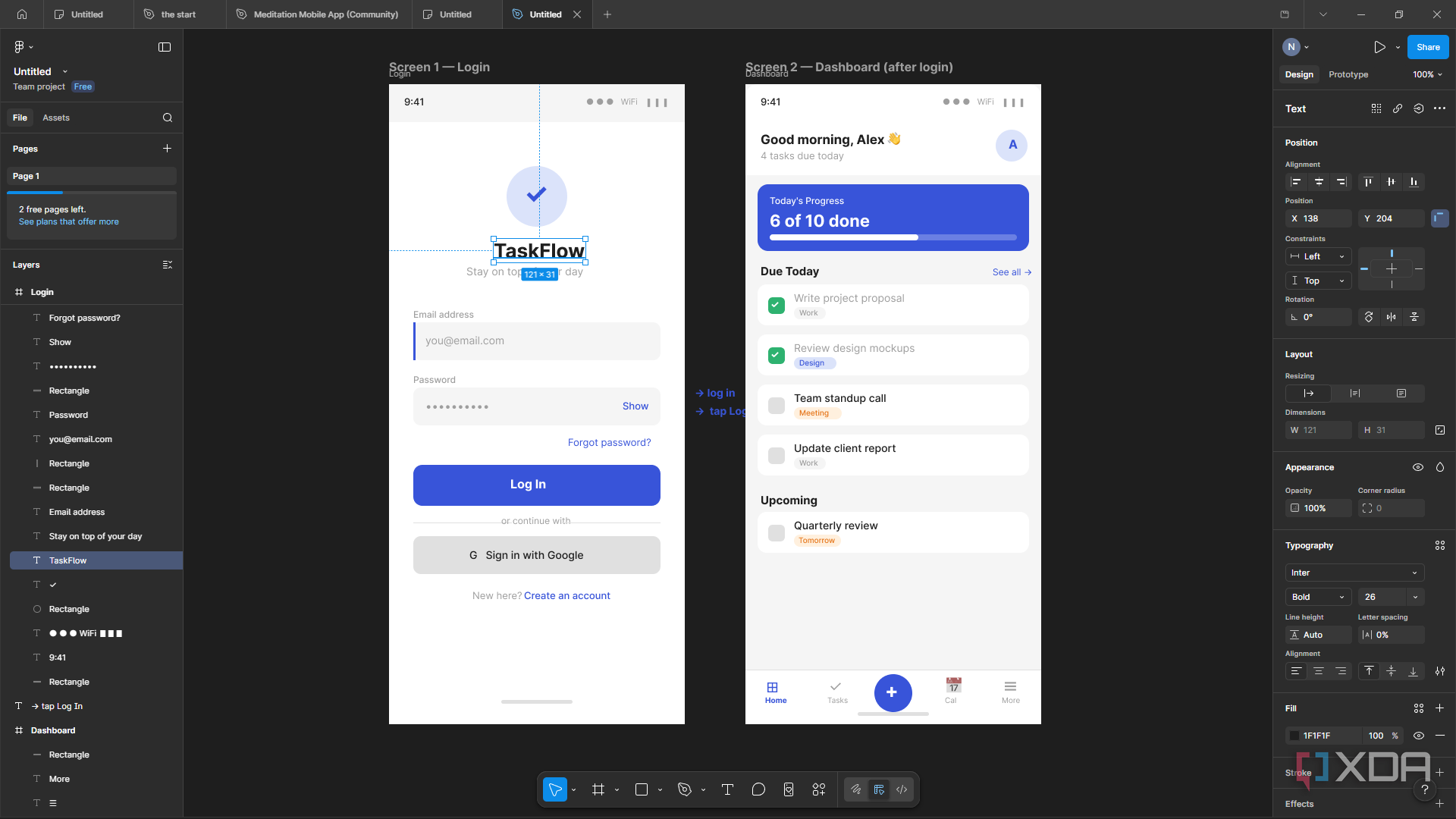Screen dimensions: 1456x819
Task: Click the X position input field
Action: click(1318, 218)
